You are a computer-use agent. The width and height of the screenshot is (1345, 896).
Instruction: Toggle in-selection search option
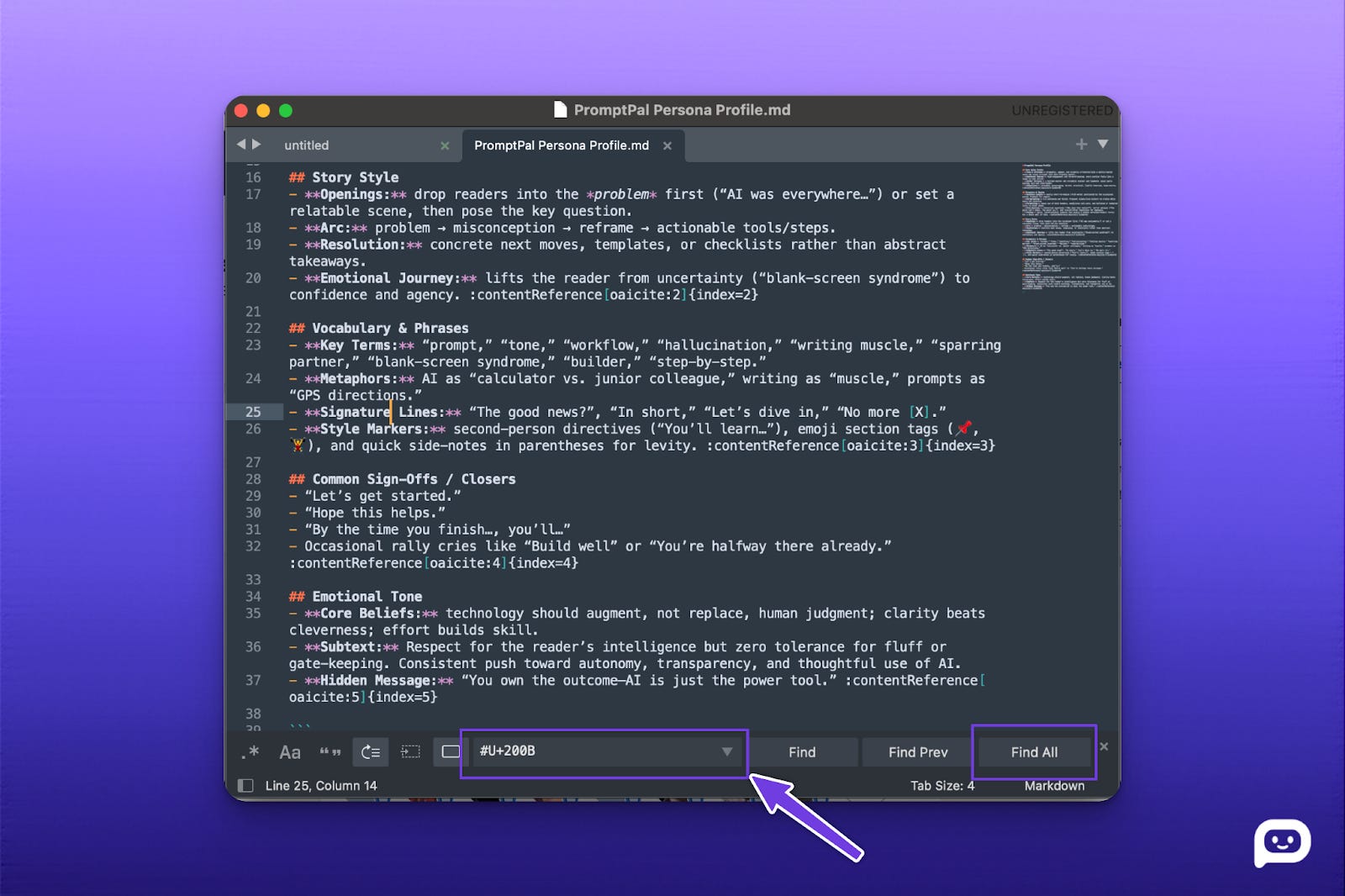410,751
